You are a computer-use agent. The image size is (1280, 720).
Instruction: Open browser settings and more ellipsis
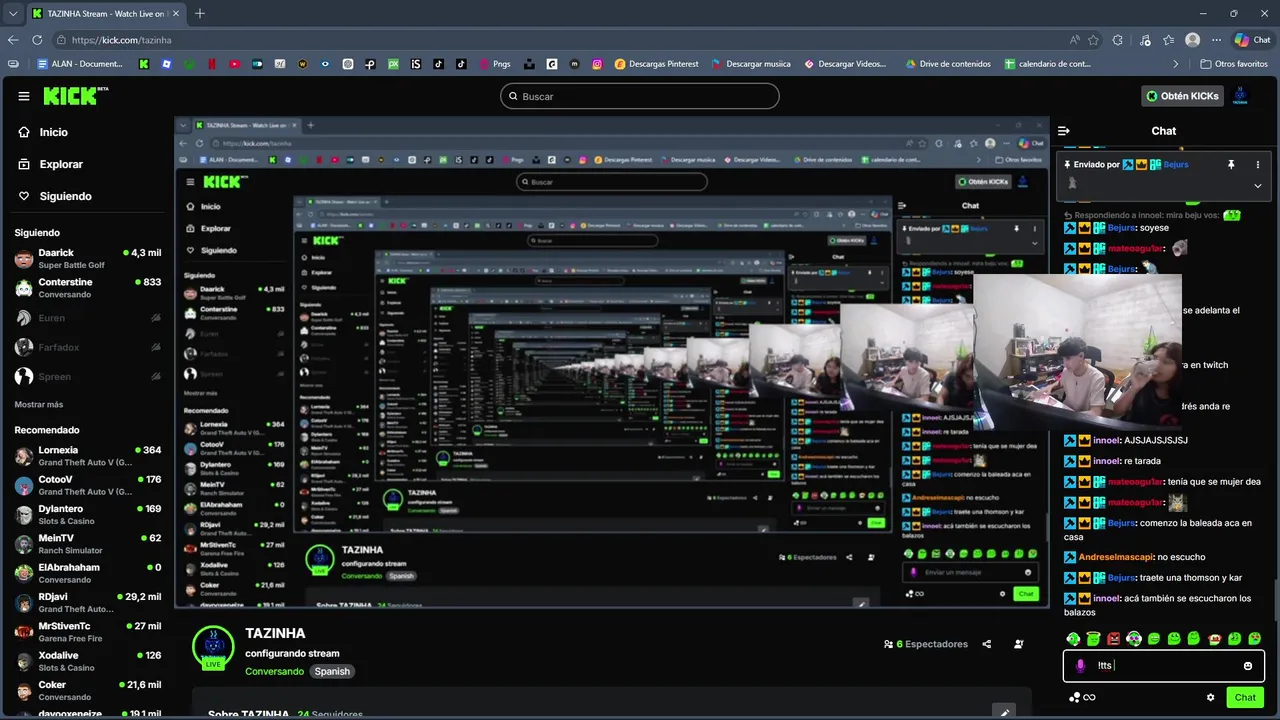pos(1217,40)
